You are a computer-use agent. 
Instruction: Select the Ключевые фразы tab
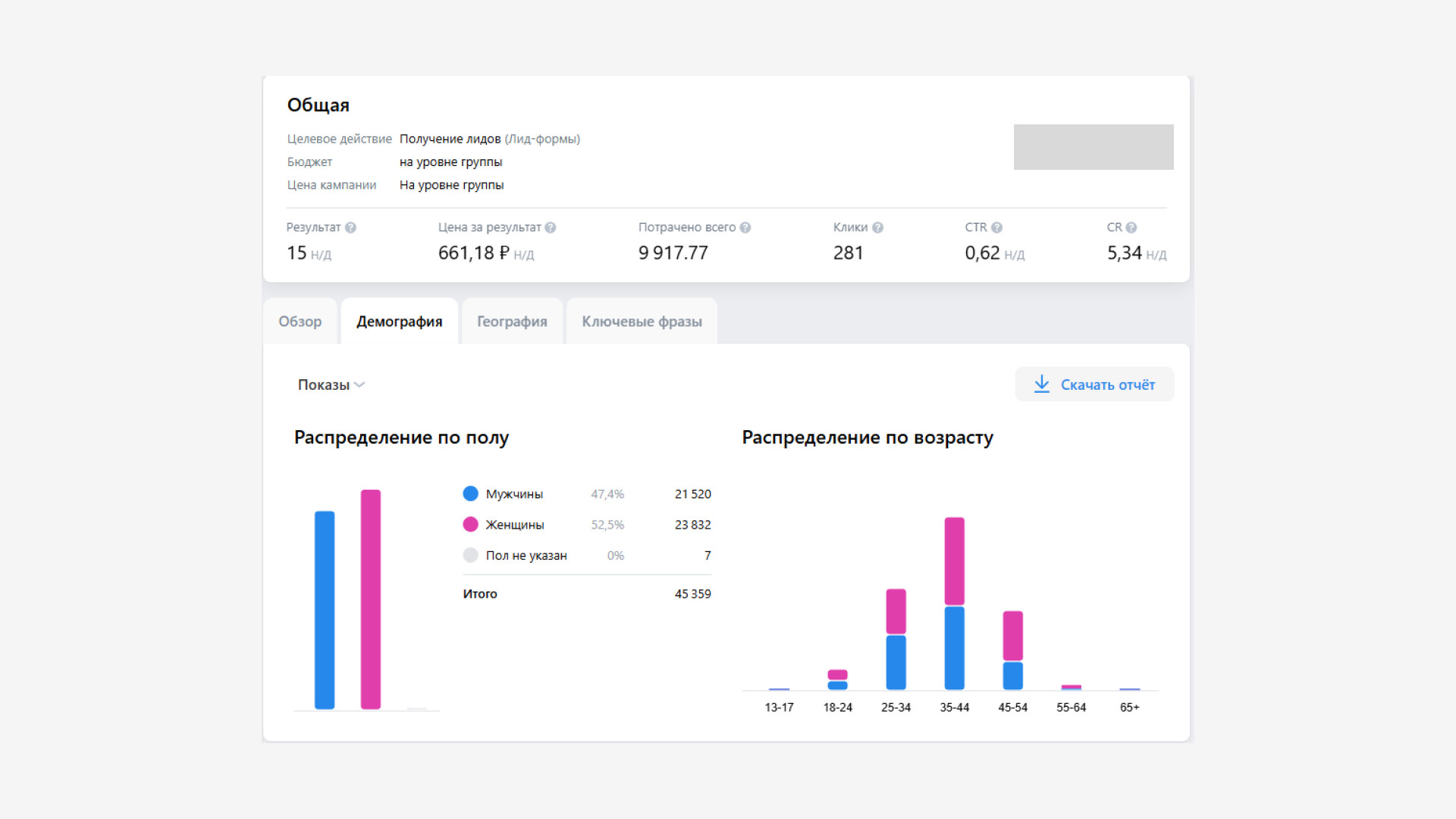point(642,322)
